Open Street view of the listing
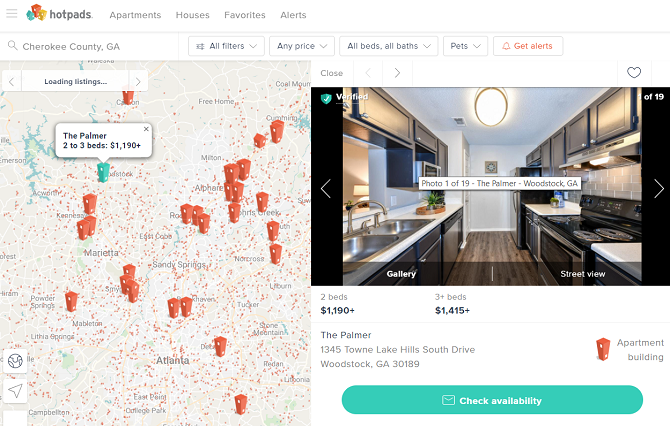This screenshot has width=670, height=426. coord(582,274)
